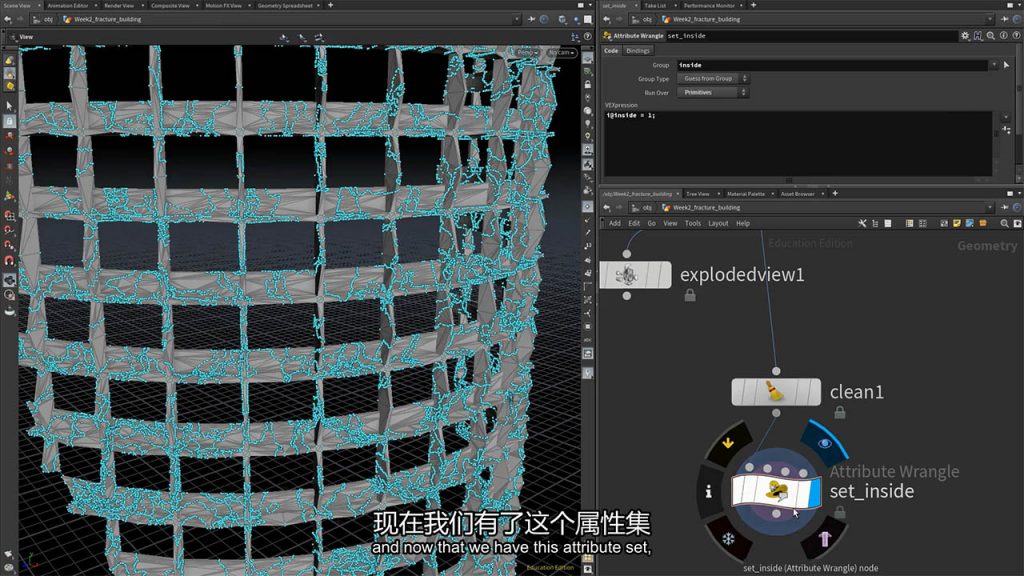Viewport: 1024px width, 576px height.
Task: Expand the scene view path dropdown
Action: click(x=517, y=20)
